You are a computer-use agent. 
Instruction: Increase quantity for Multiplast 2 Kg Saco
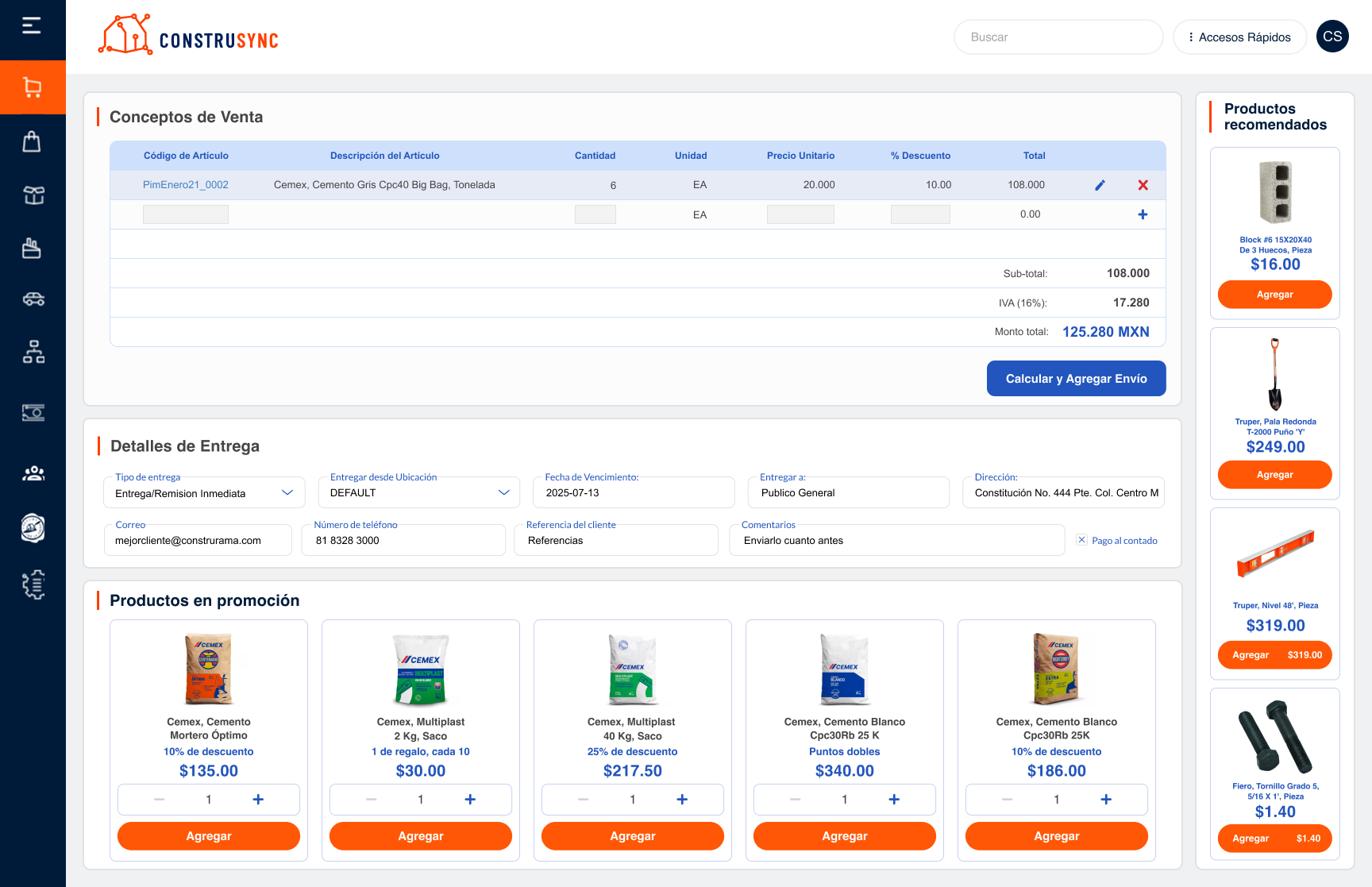[x=470, y=800]
